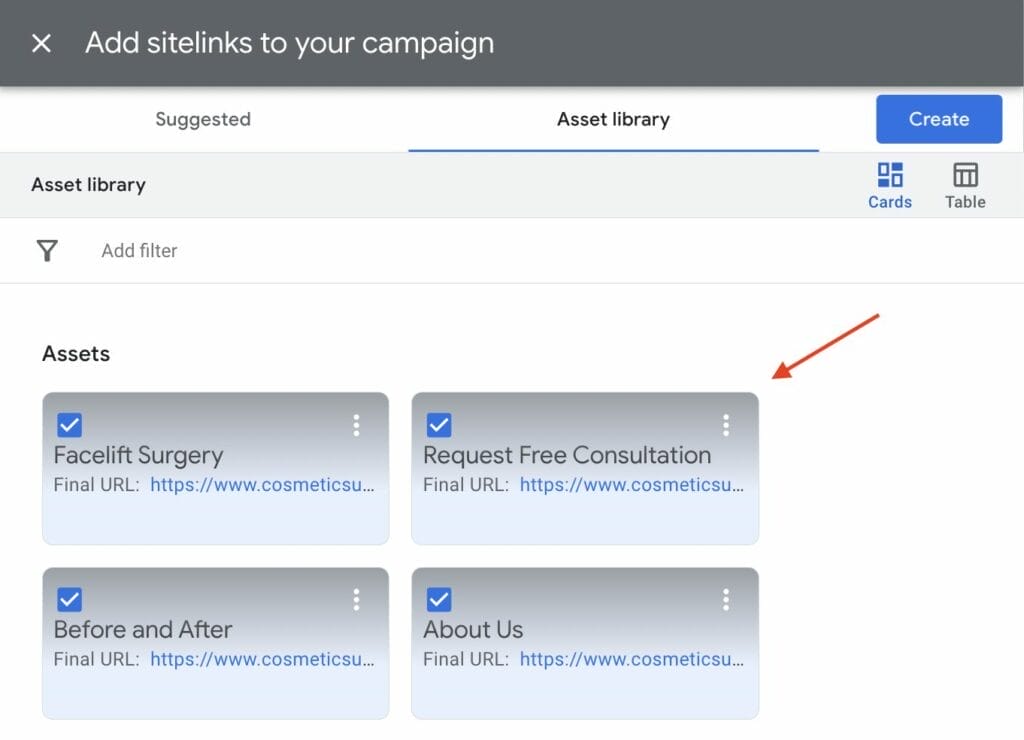
Task: Open options menu on About Us sitelink
Action: click(x=726, y=599)
